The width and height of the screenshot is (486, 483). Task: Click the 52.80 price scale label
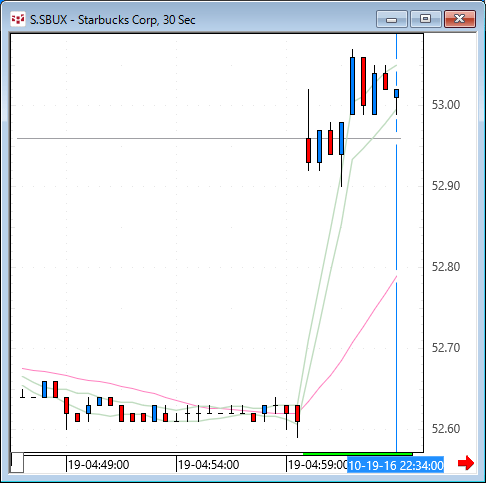pyautogui.click(x=446, y=267)
